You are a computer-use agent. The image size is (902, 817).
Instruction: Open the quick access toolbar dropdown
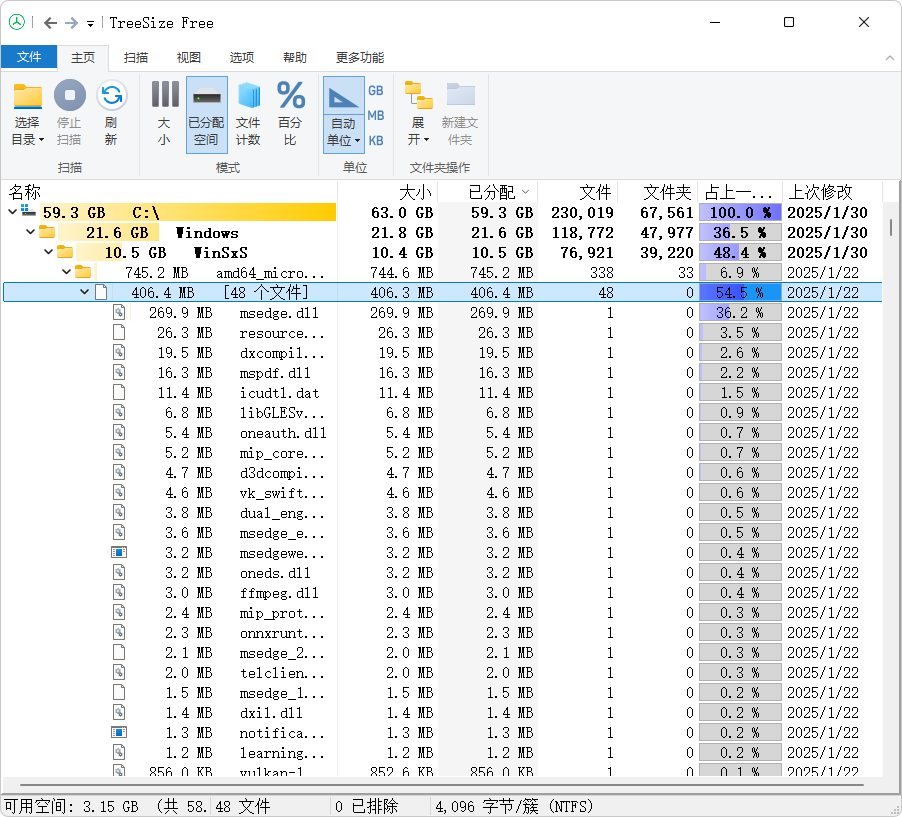click(90, 24)
